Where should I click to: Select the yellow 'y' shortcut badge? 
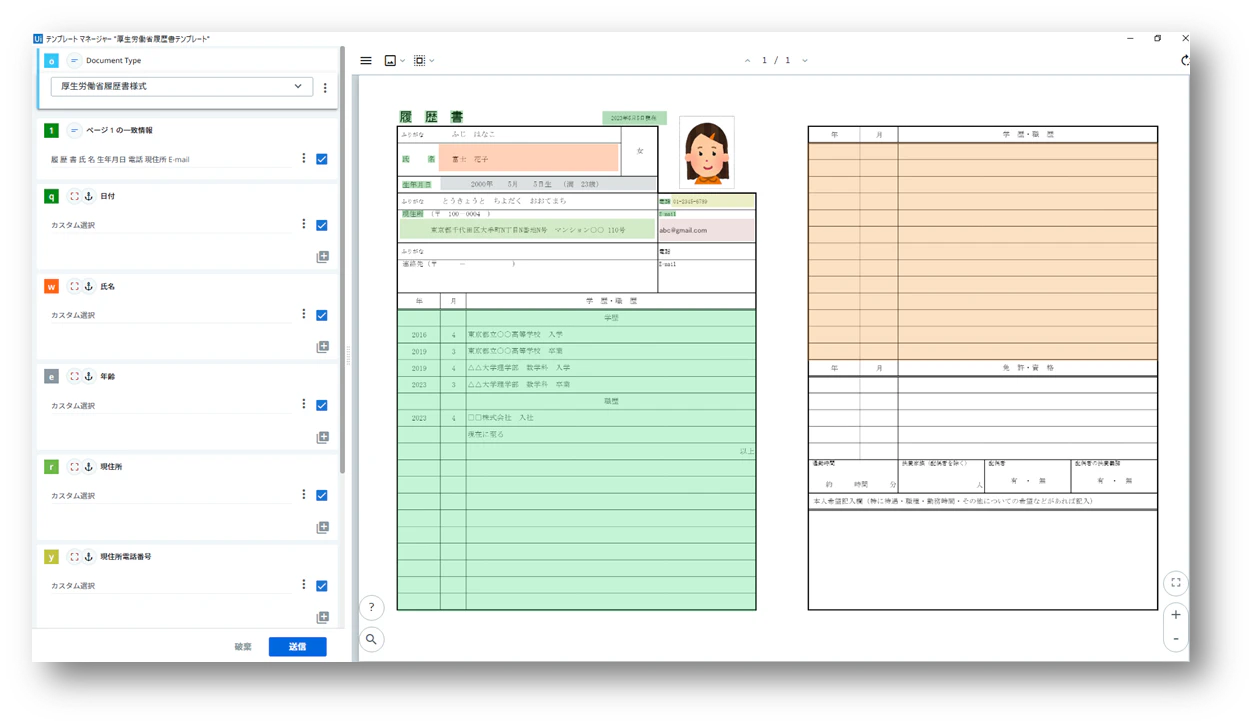pos(52,556)
